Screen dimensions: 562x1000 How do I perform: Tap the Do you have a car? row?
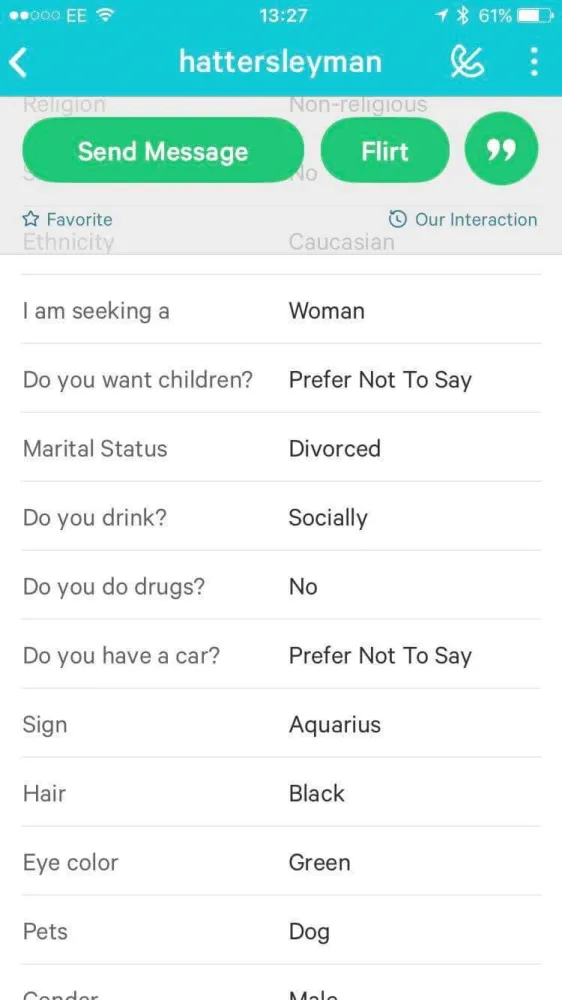[281, 654]
